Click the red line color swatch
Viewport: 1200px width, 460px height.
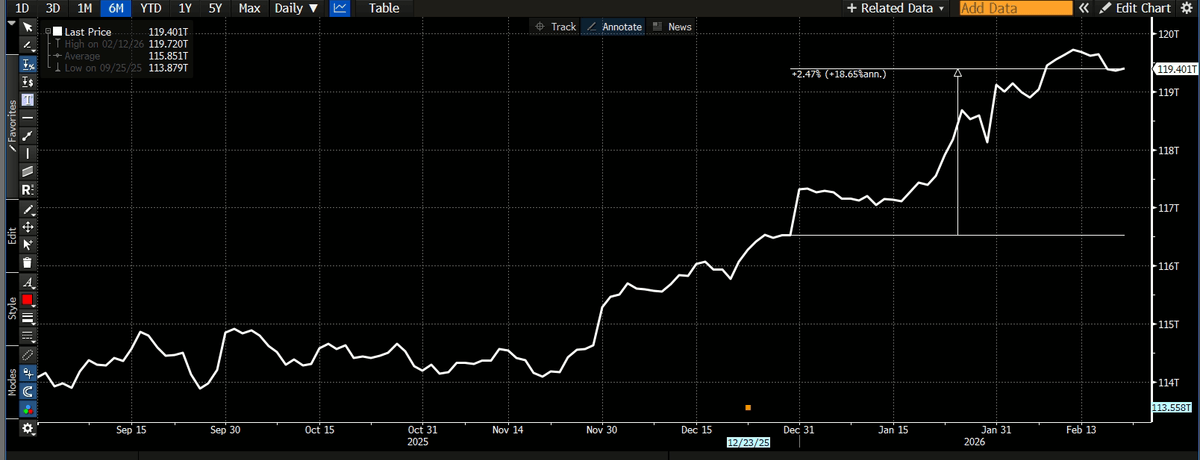click(x=28, y=300)
